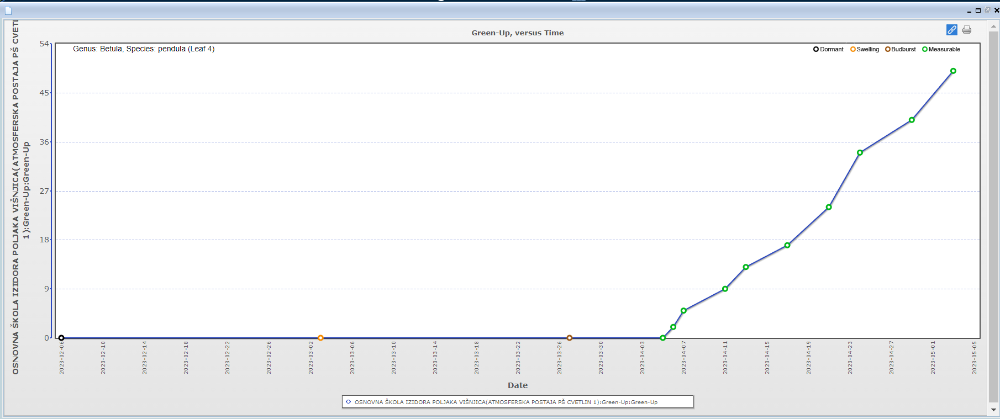Click the green data point near value 40
Screen dimensions: 1000x419
911,120
